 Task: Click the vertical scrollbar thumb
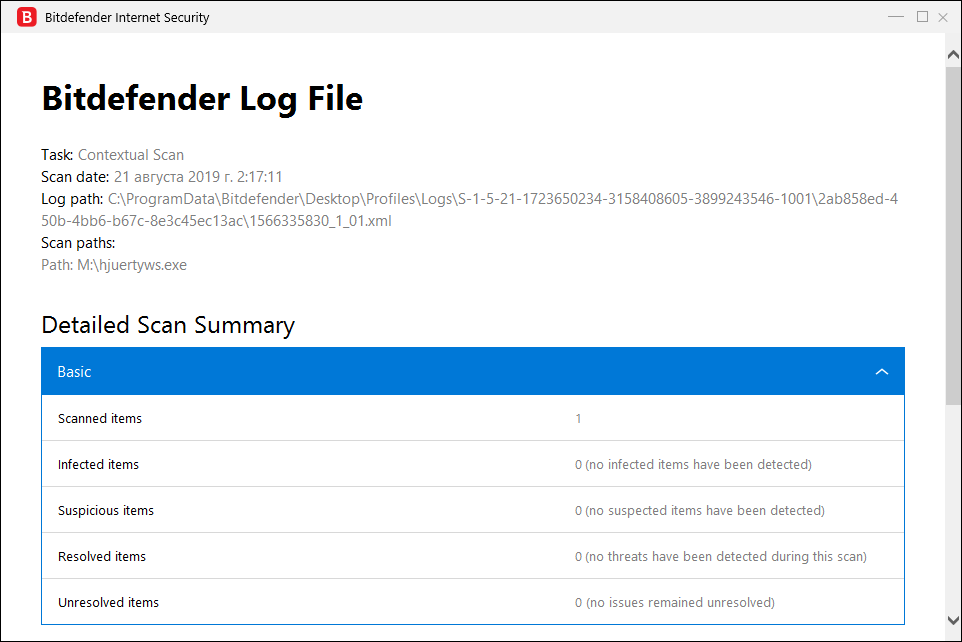[x=953, y=236]
